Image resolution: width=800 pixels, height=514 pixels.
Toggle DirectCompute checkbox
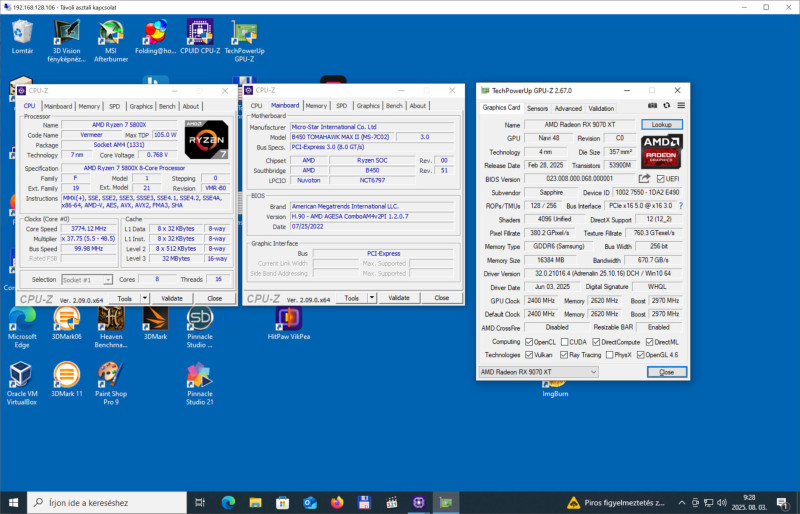tap(596, 341)
